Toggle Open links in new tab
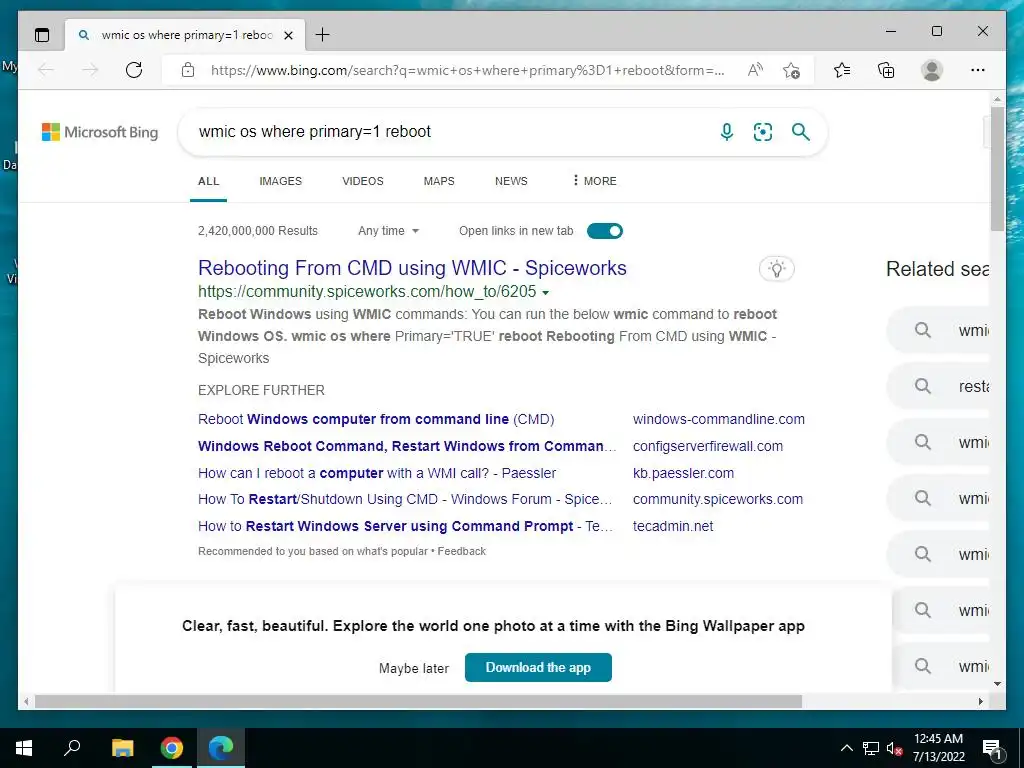The width and height of the screenshot is (1024, 768). [605, 231]
